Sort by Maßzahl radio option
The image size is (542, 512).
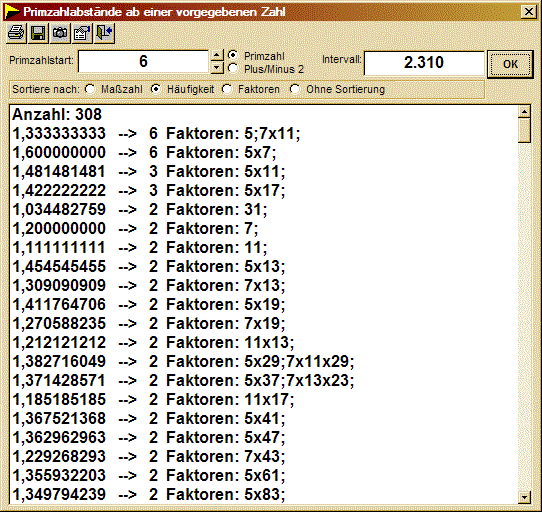(x=90, y=89)
